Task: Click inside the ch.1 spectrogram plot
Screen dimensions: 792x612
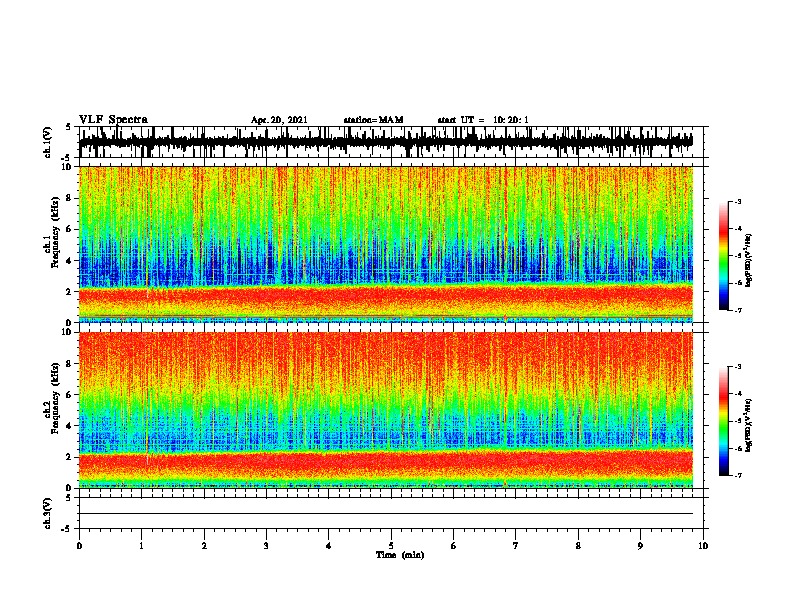Action: pos(386,244)
